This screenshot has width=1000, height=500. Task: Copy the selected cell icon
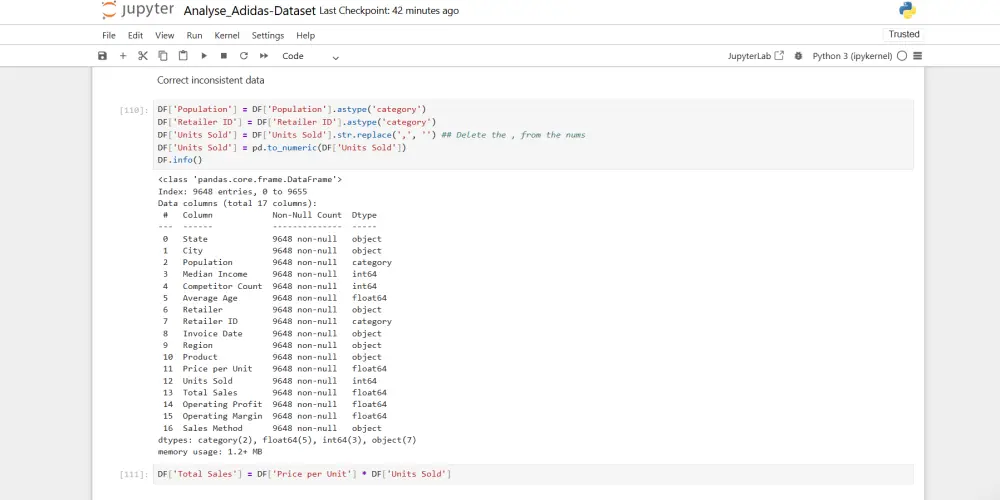tap(163, 56)
